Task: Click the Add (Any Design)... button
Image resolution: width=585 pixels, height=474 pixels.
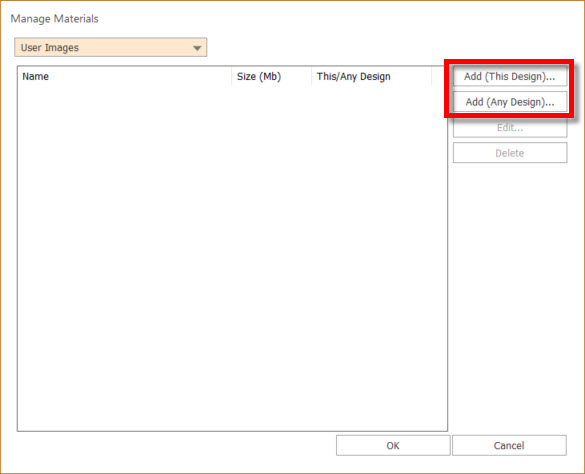Action: (x=510, y=102)
